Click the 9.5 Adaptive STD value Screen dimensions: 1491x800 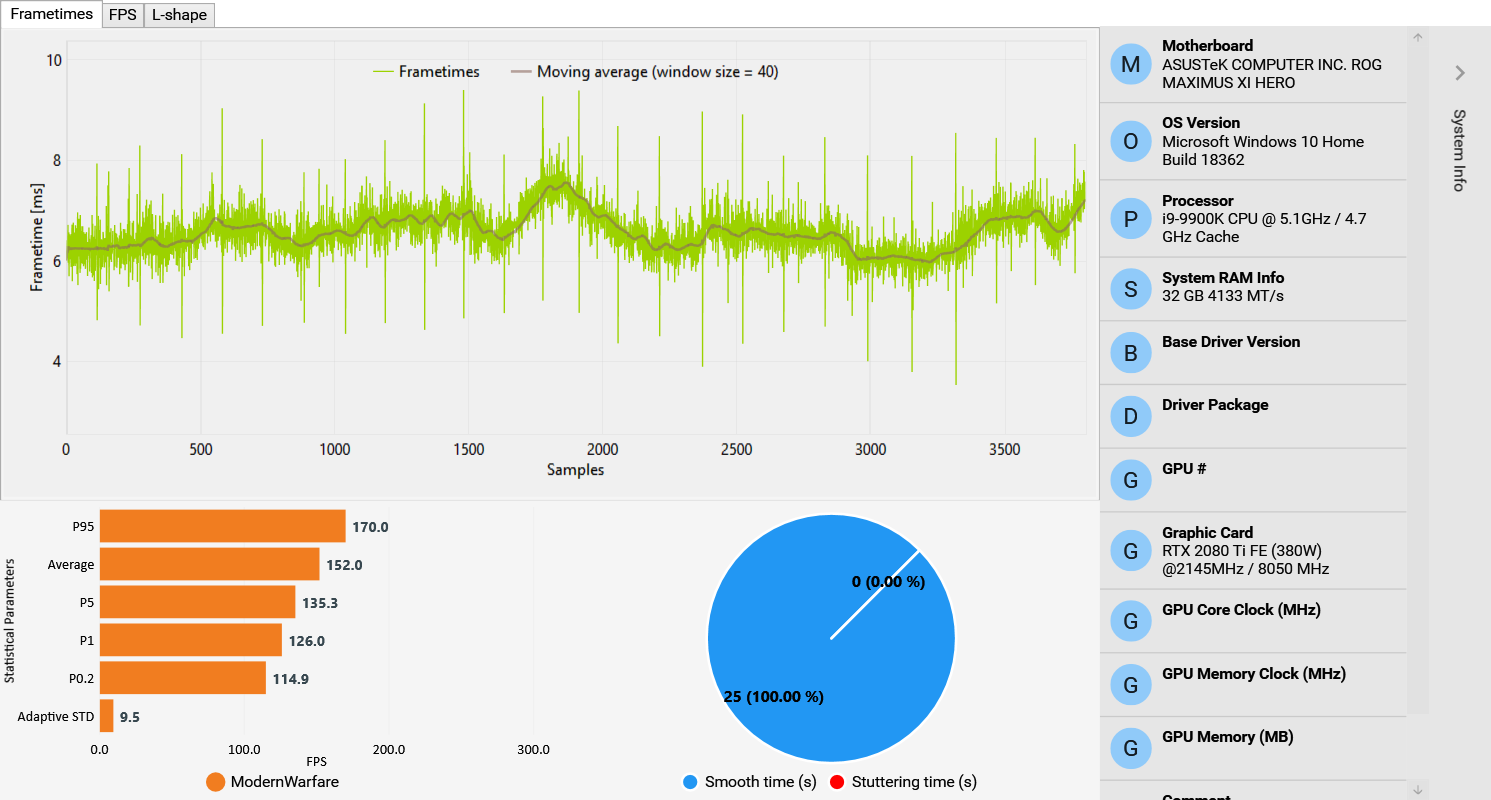tap(129, 717)
